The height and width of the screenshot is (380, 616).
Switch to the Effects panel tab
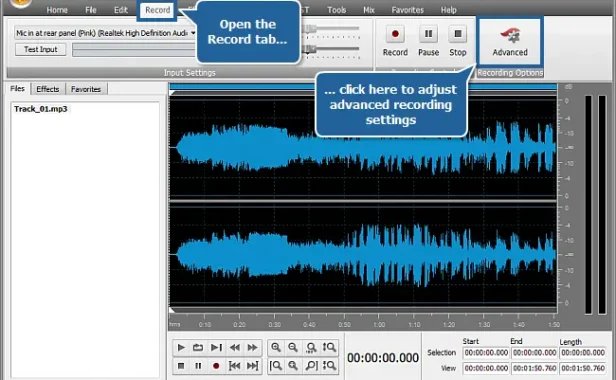(48, 89)
